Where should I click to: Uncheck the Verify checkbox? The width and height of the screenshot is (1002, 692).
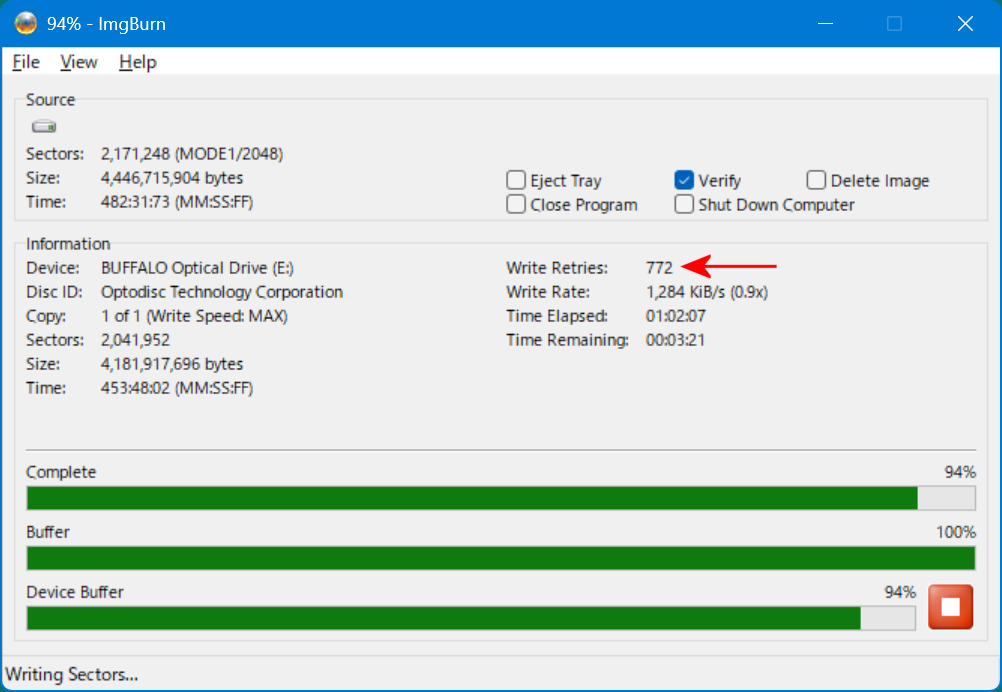pyautogui.click(x=684, y=180)
